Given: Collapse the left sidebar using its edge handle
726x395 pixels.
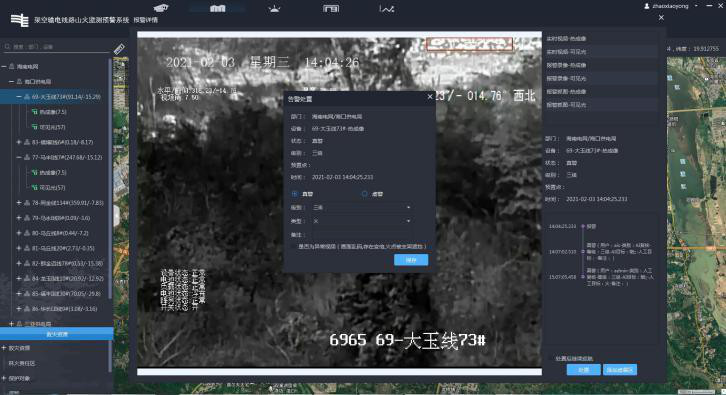Looking at the screenshot, I should coord(116,216).
